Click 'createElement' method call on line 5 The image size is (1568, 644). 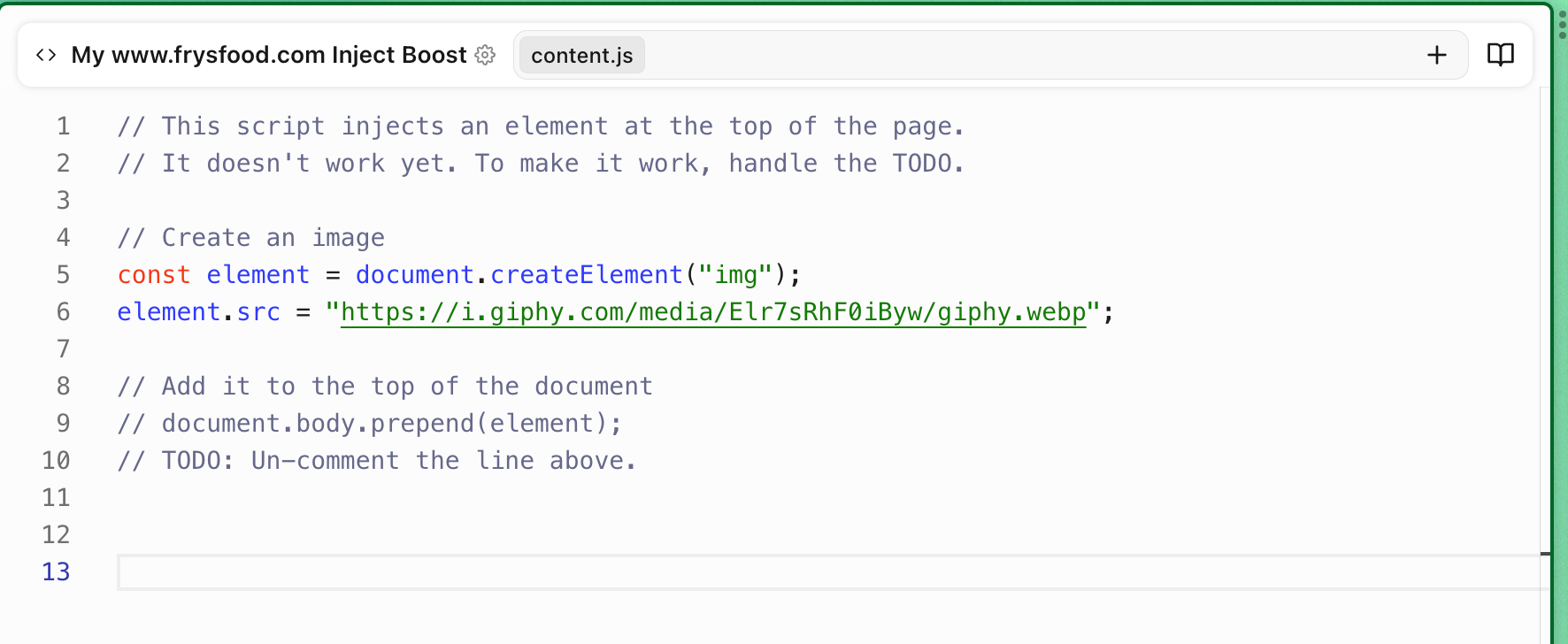pyautogui.click(x=586, y=275)
